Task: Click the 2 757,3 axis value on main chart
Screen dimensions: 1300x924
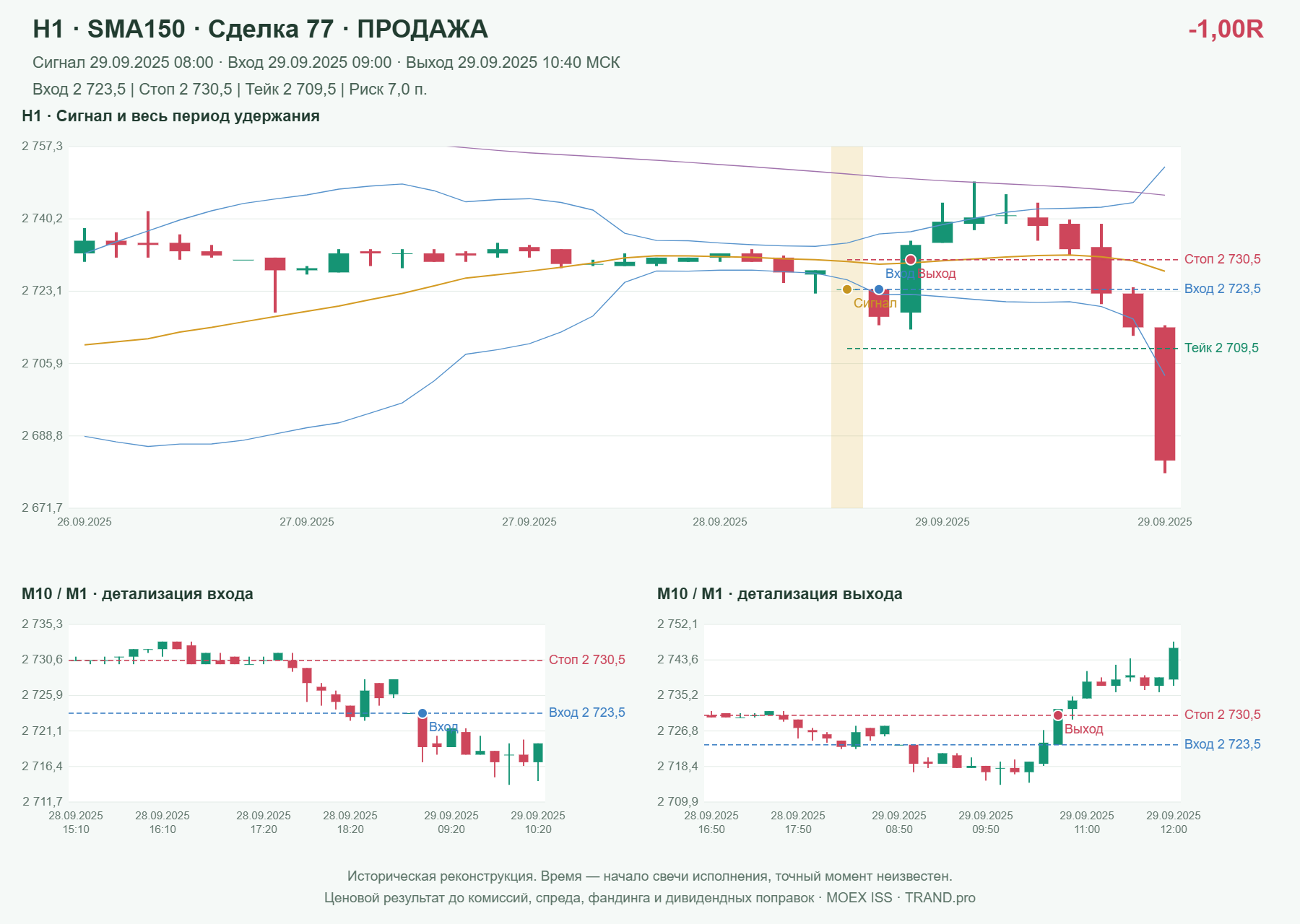Action: click(42, 147)
